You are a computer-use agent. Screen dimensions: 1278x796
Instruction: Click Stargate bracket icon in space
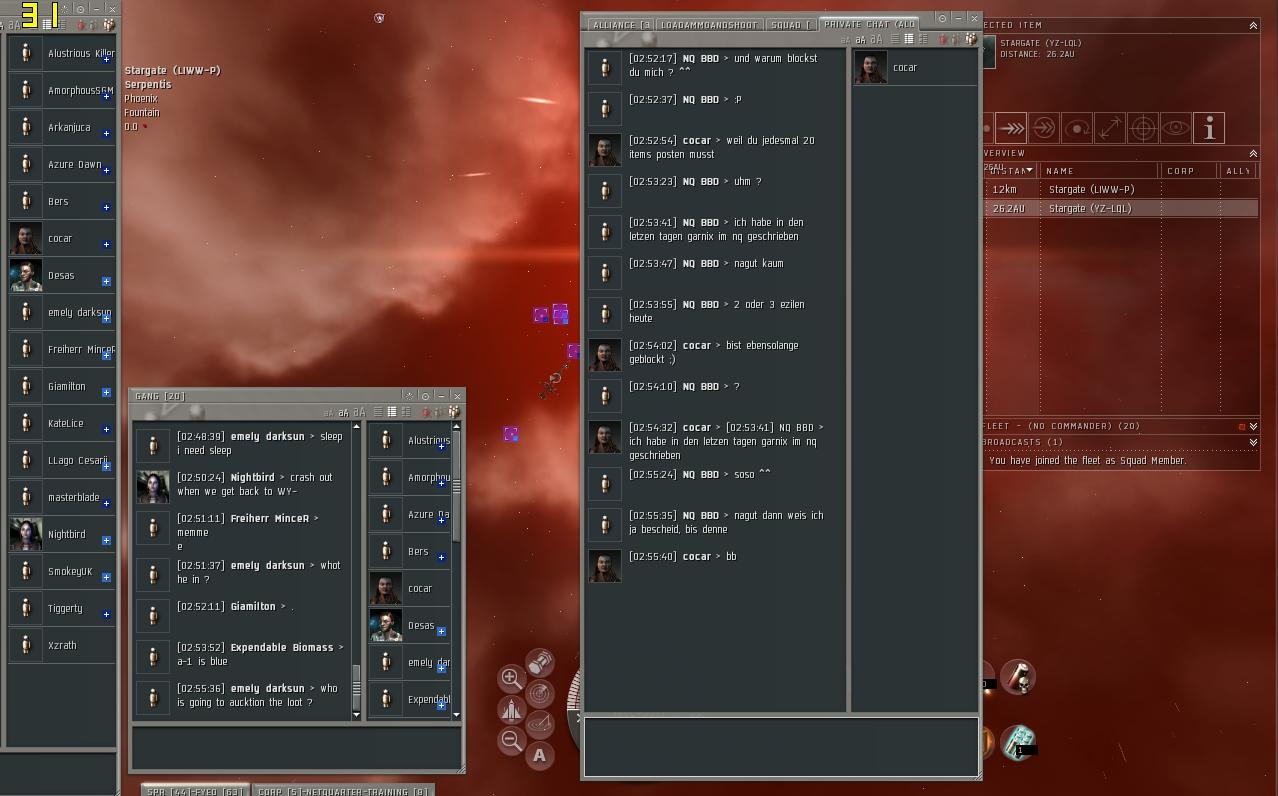click(379, 18)
